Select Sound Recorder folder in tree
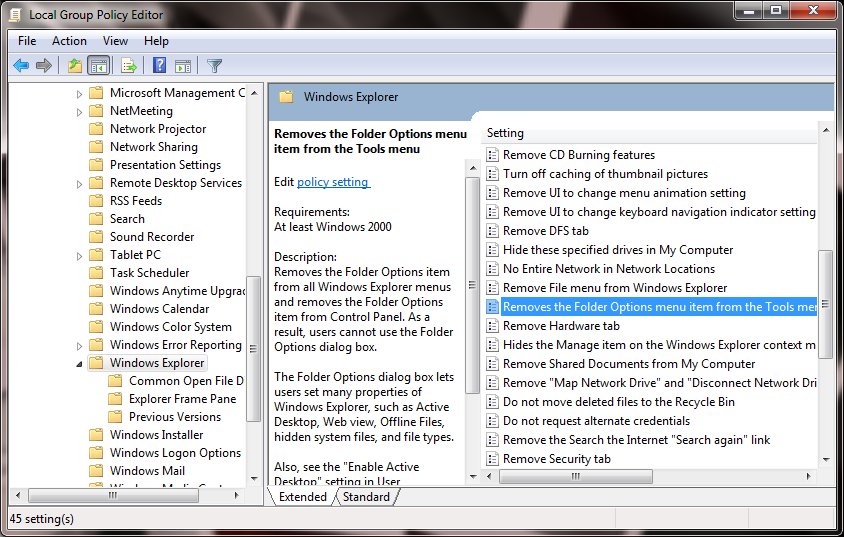Image resolution: width=844 pixels, height=537 pixels. click(152, 237)
